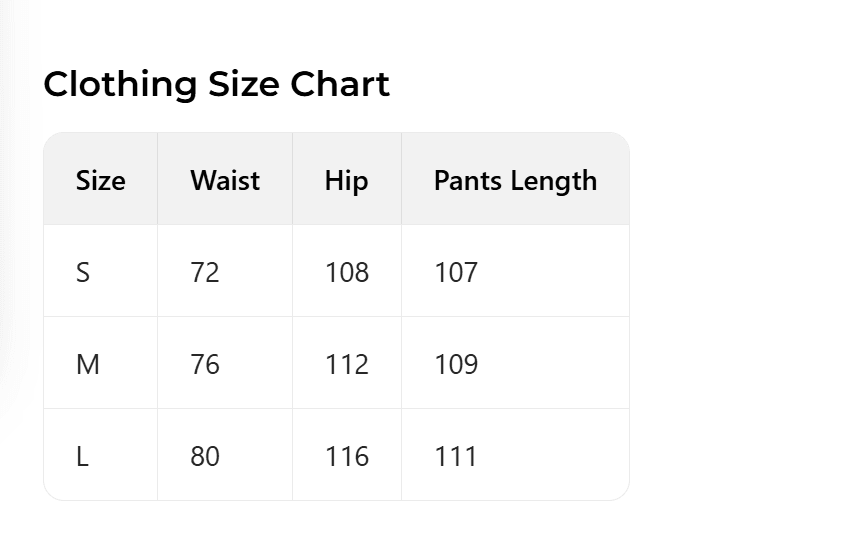The height and width of the screenshot is (534, 845).
Task: Select the hip value 116
Action: point(346,456)
